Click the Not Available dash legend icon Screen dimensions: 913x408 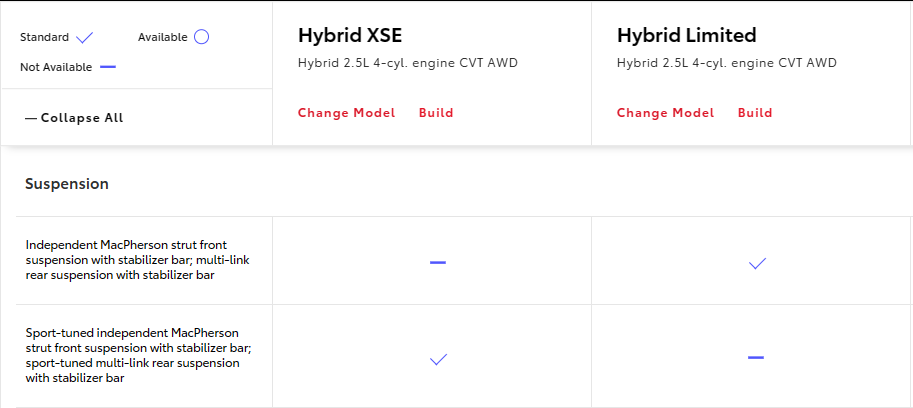tap(108, 67)
